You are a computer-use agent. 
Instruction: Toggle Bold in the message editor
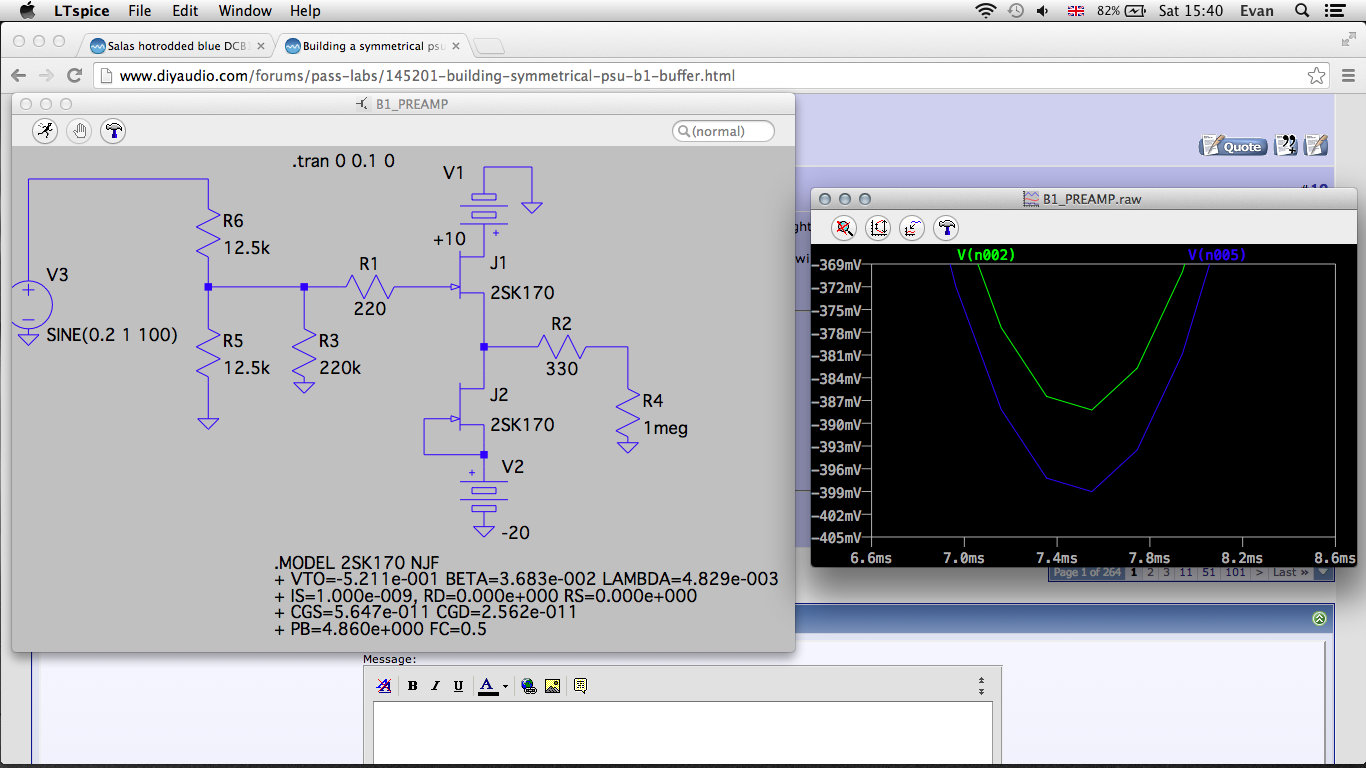point(412,686)
